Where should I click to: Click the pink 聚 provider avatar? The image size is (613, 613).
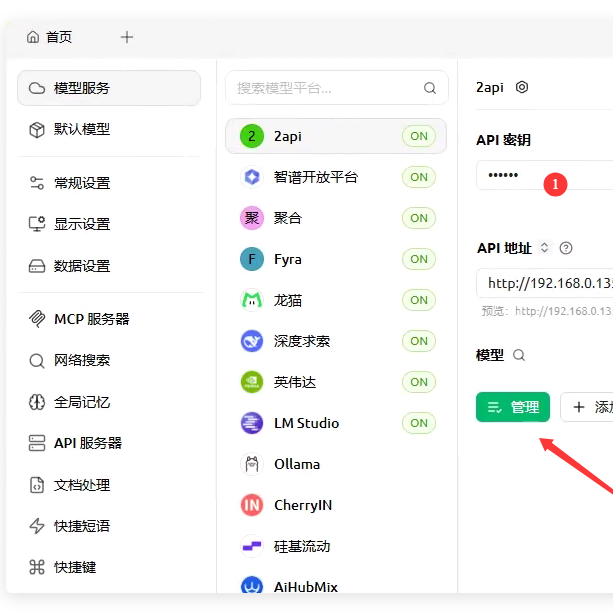tap(252, 218)
